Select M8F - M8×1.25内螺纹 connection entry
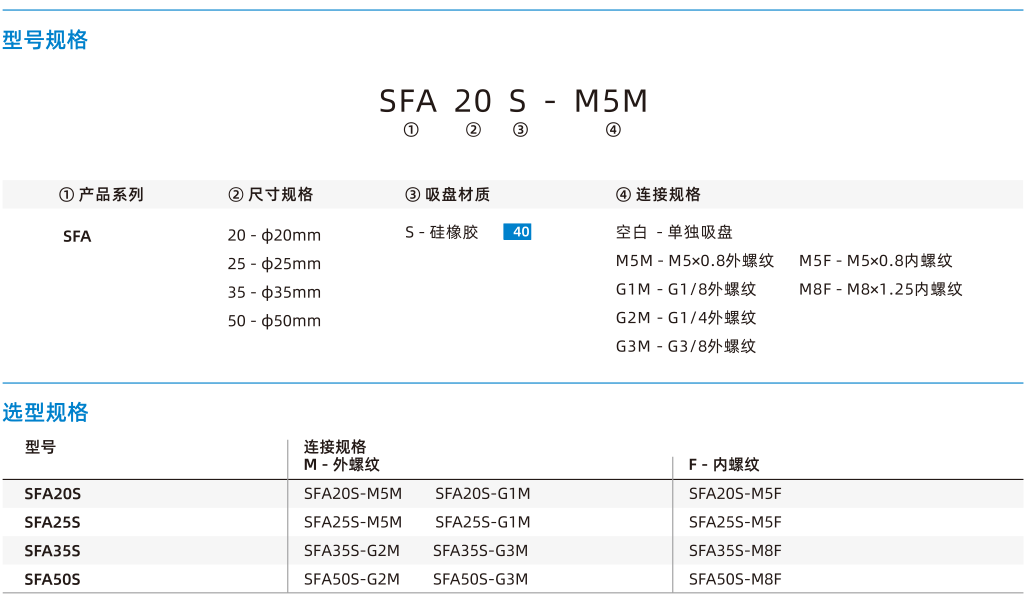This screenshot has height=605, width=1024. pos(881,289)
